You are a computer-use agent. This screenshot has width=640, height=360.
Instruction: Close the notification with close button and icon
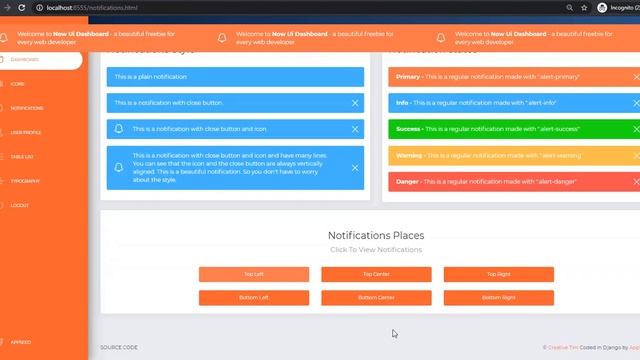[x=355, y=129]
